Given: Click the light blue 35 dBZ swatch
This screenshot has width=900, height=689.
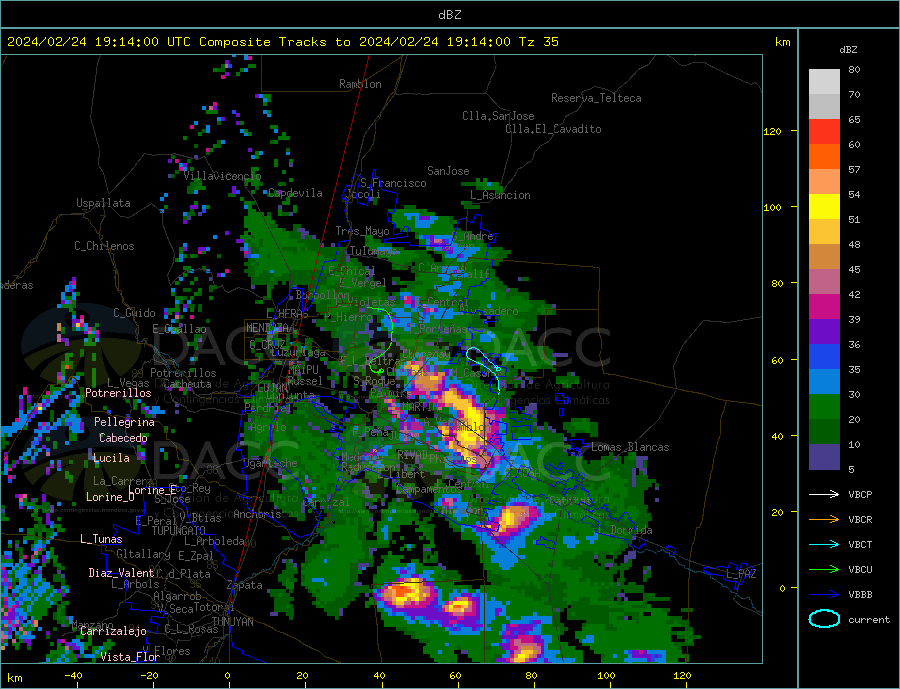Looking at the screenshot, I should click(824, 382).
